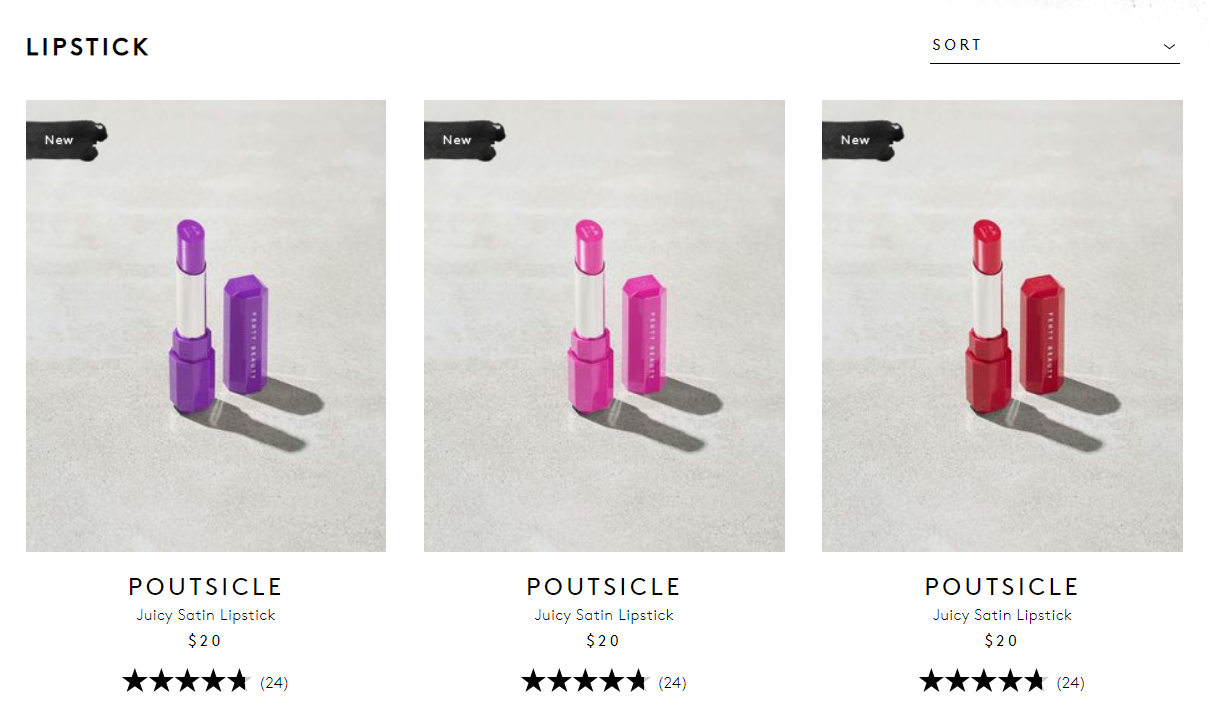Open the purple Poutsicle lipstick image
This screenshot has height=726, width=1209.
206,325
